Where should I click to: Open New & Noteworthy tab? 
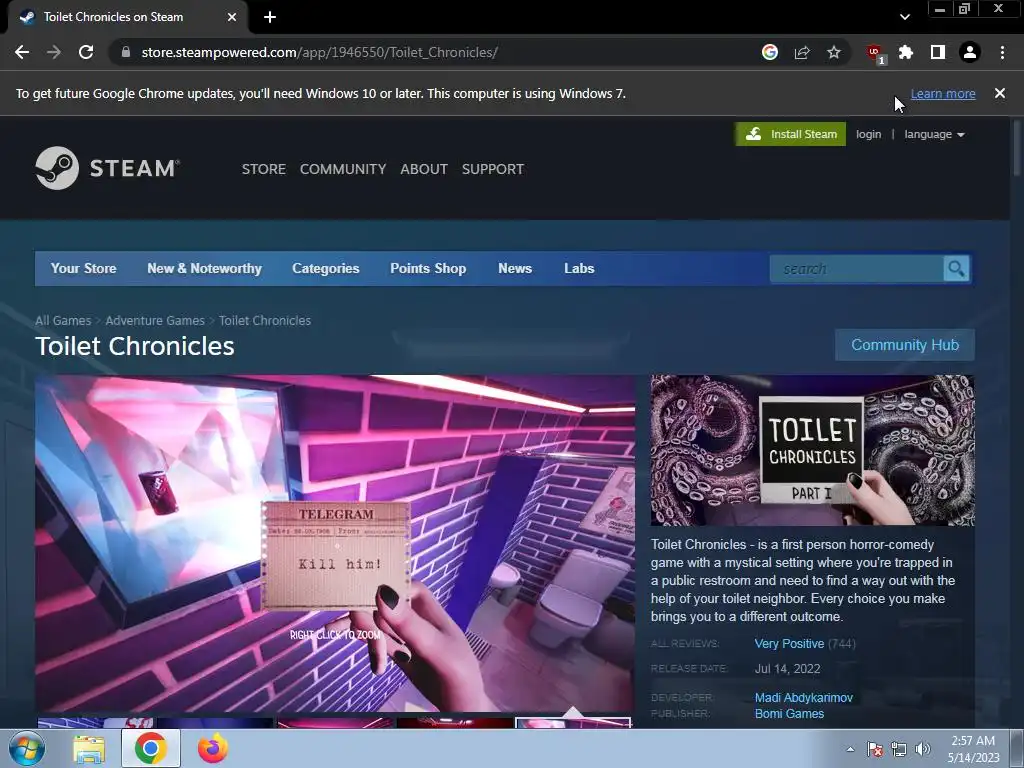[204, 268]
